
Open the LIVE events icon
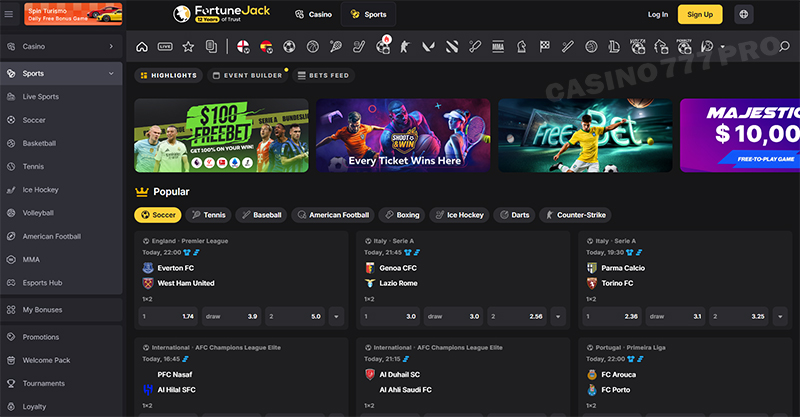click(165, 47)
